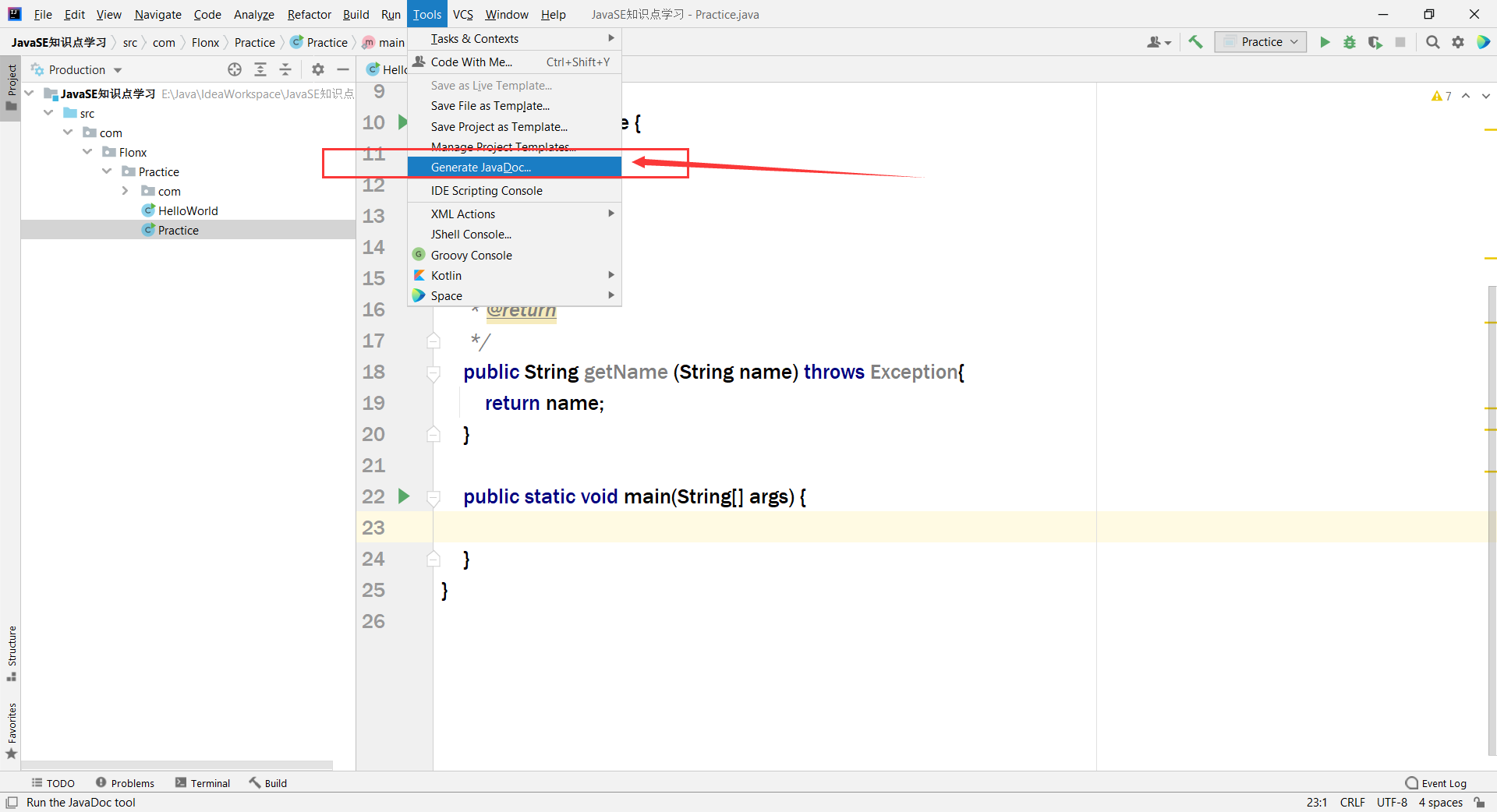Run the Practice configuration with green arrow
Screen dimensions: 1497x812
pyautogui.click(x=1324, y=42)
